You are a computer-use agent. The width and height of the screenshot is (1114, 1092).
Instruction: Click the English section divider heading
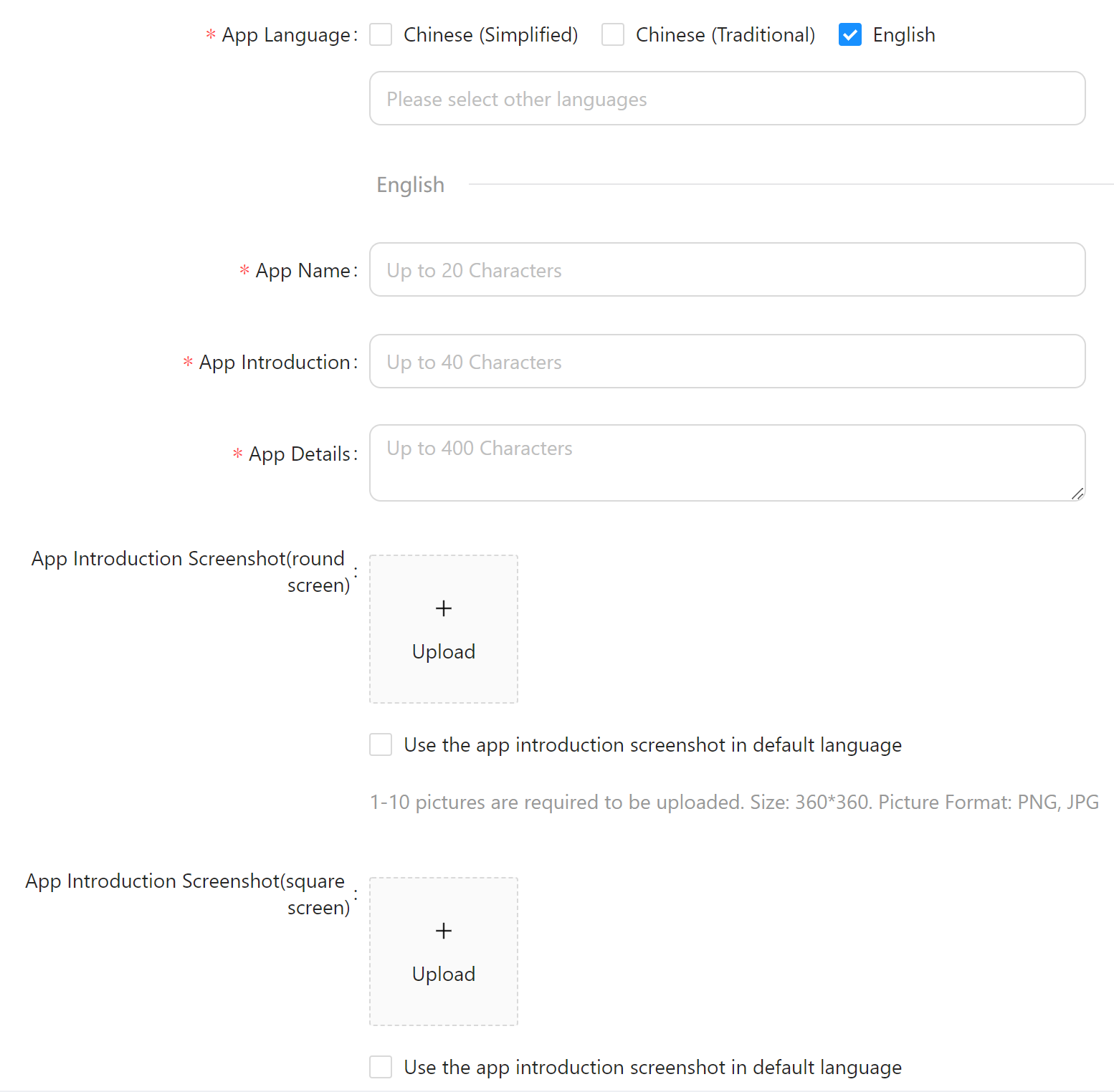[x=411, y=185]
